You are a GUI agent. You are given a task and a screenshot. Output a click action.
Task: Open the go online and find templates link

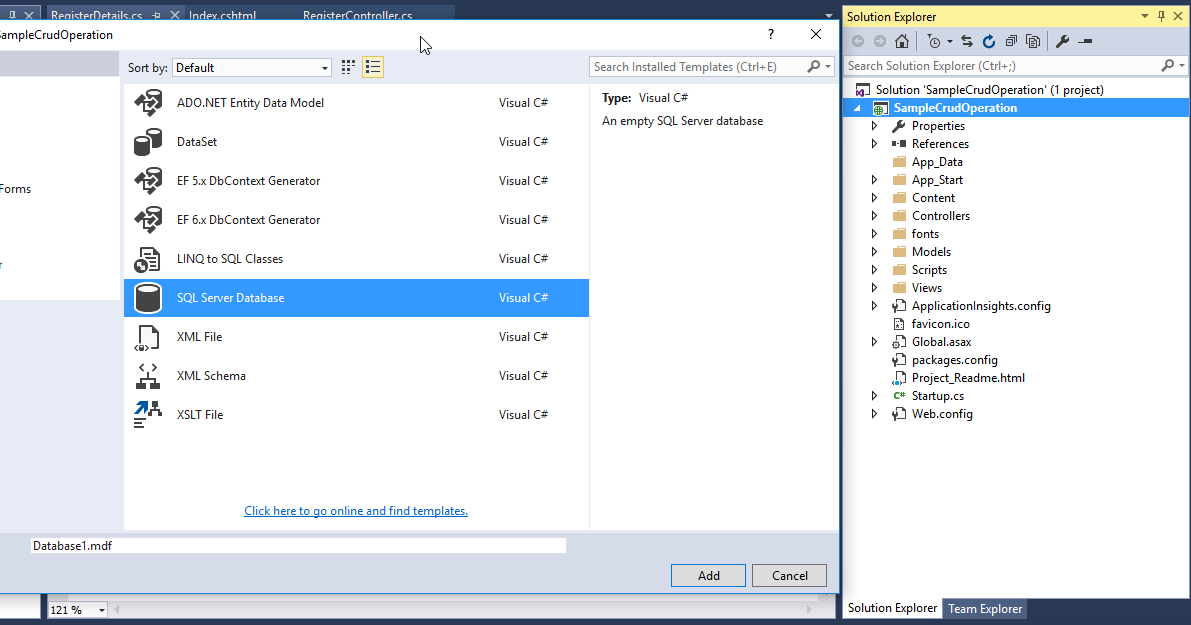click(x=356, y=510)
